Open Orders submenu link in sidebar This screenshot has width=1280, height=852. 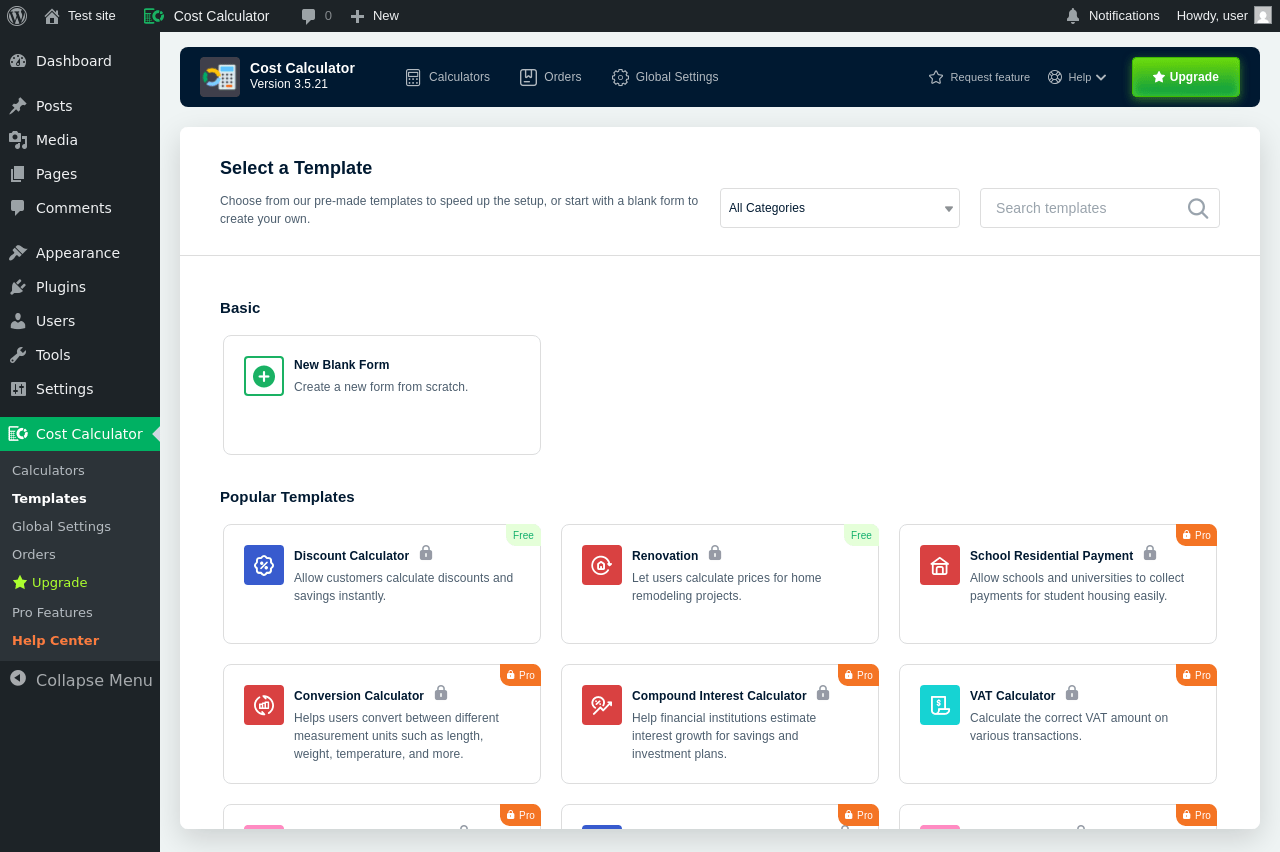click(34, 554)
